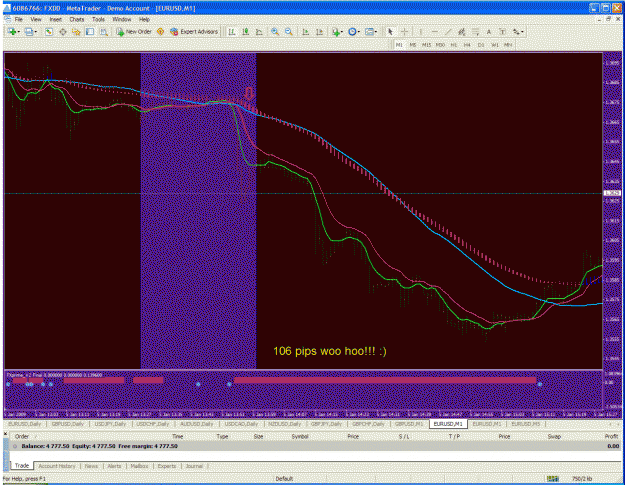The height and width of the screenshot is (485, 625).
Task: Select the Vertical Line drawing tool
Action: 421,32
